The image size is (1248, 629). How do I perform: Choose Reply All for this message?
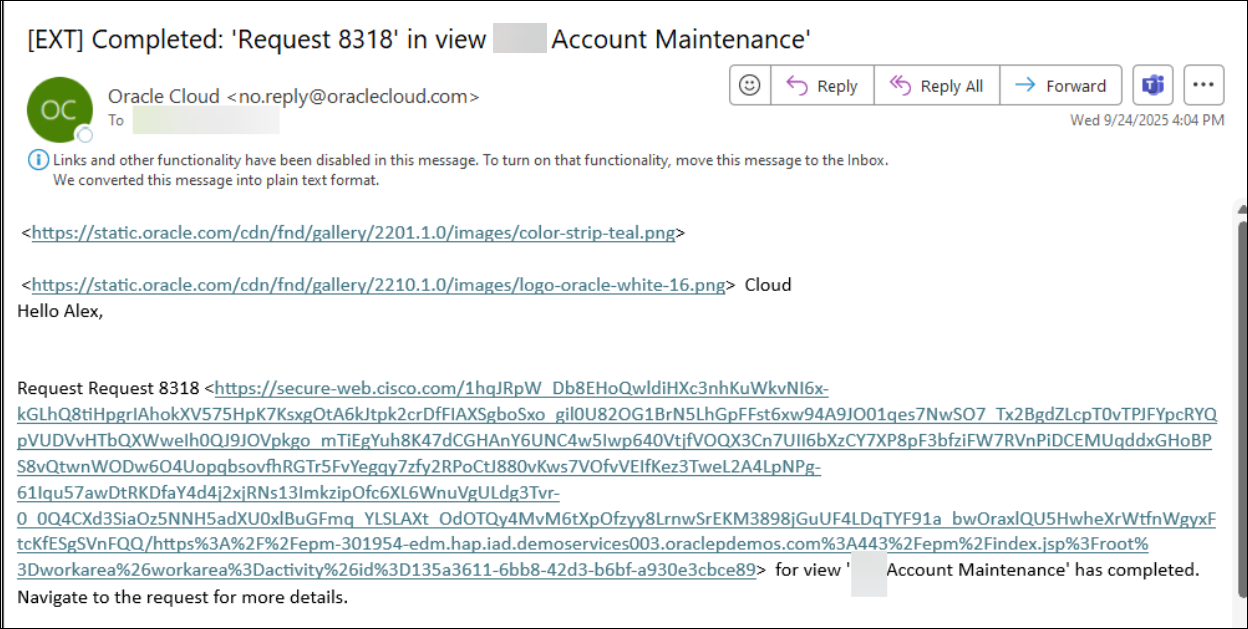pos(936,86)
